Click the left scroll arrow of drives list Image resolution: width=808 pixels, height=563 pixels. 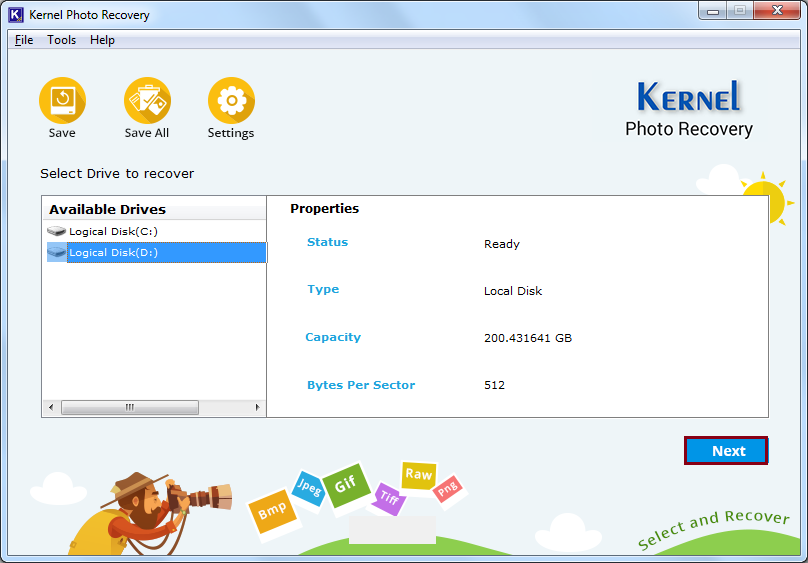51,407
